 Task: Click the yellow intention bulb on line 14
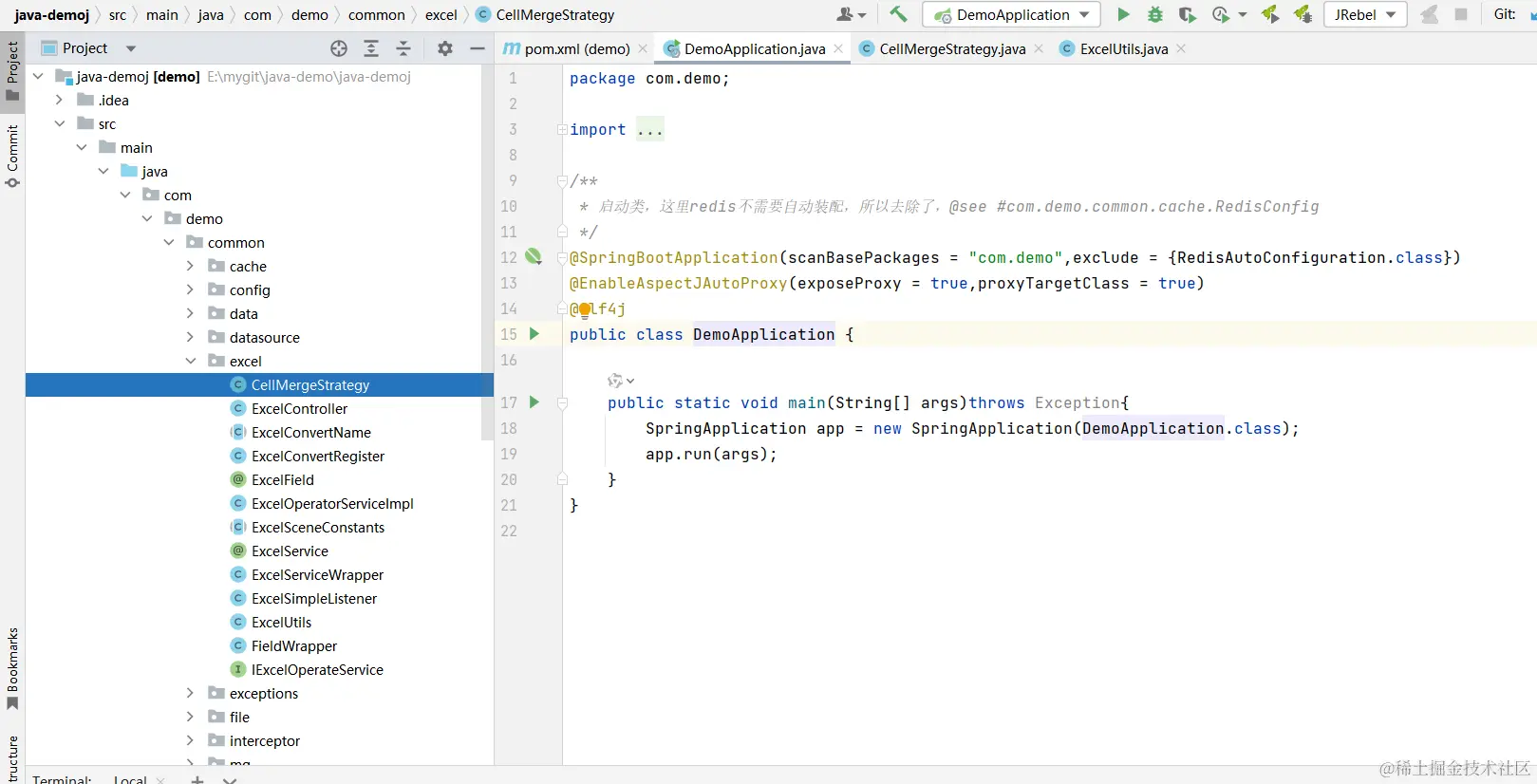point(585,309)
